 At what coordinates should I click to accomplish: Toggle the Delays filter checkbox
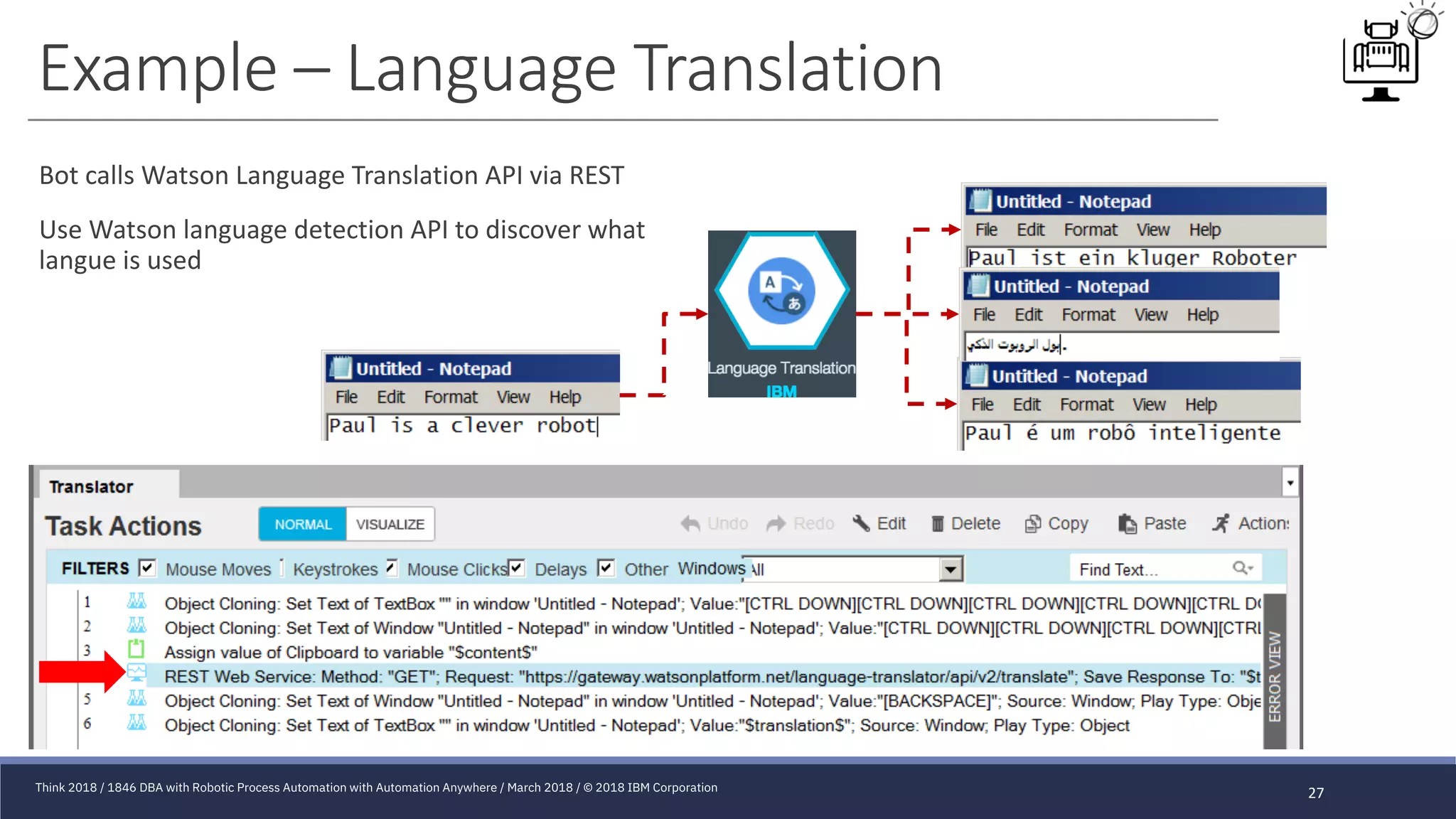tap(517, 568)
